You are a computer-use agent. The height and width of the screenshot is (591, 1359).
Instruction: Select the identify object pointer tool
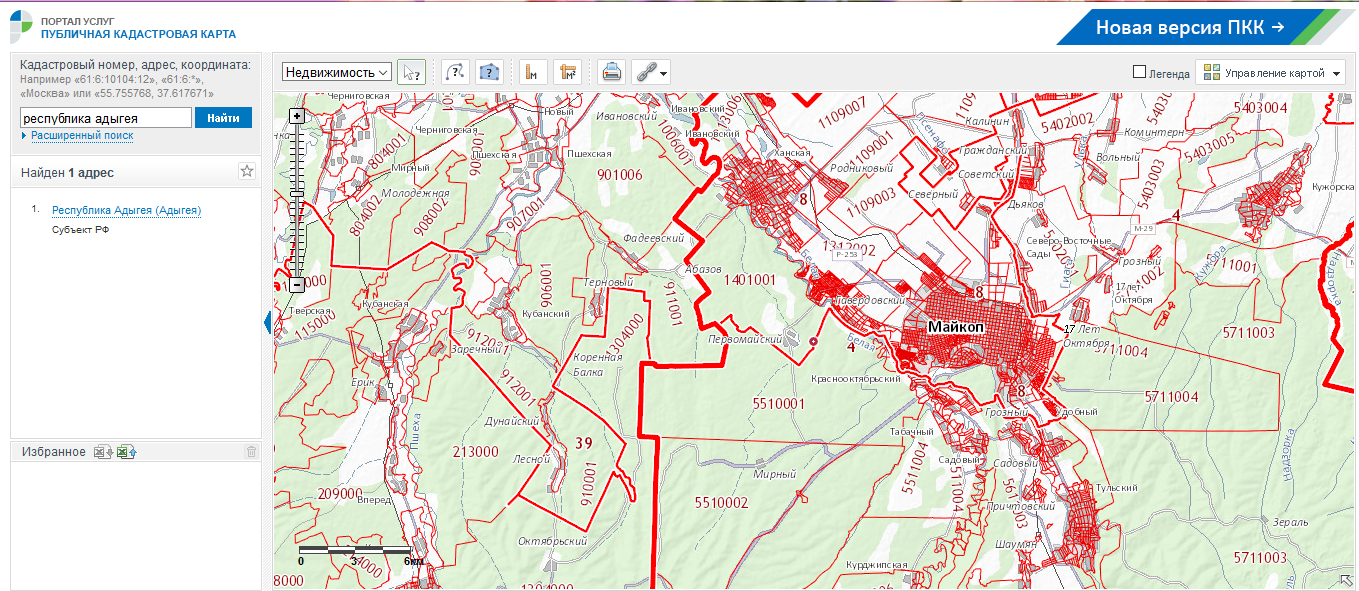(x=411, y=72)
